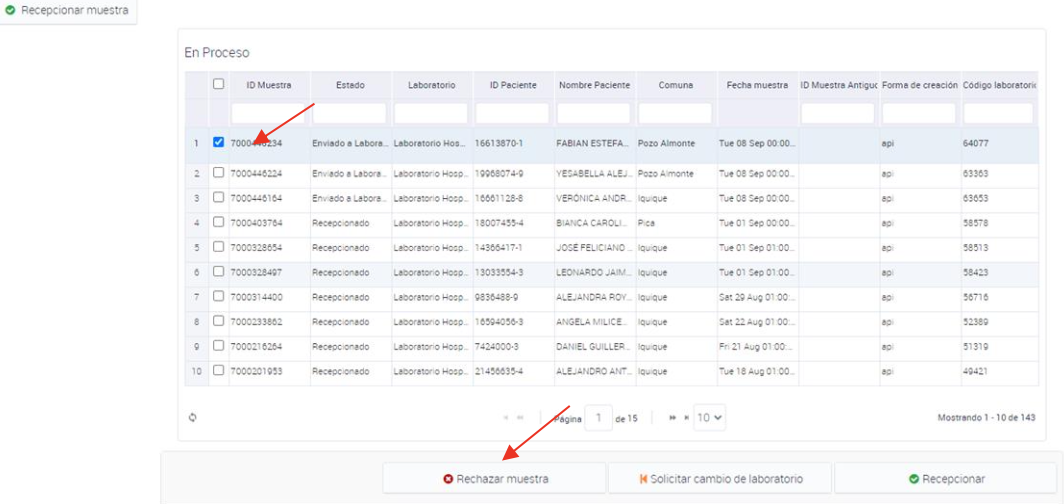Viewport: 1064px width, 504px height.
Task: Sort by Fecha muestra column header
Action: pyautogui.click(x=757, y=85)
